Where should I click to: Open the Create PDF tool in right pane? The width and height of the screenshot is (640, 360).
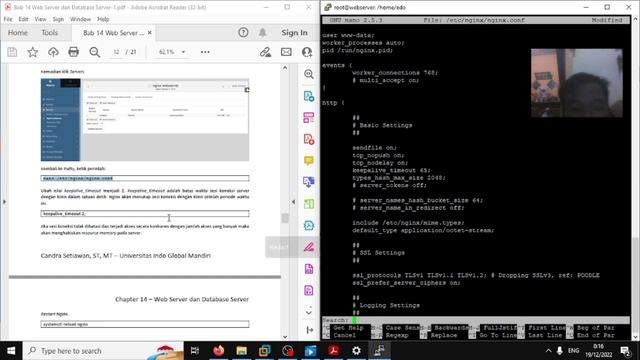pyautogui.click(x=309, y=139)
